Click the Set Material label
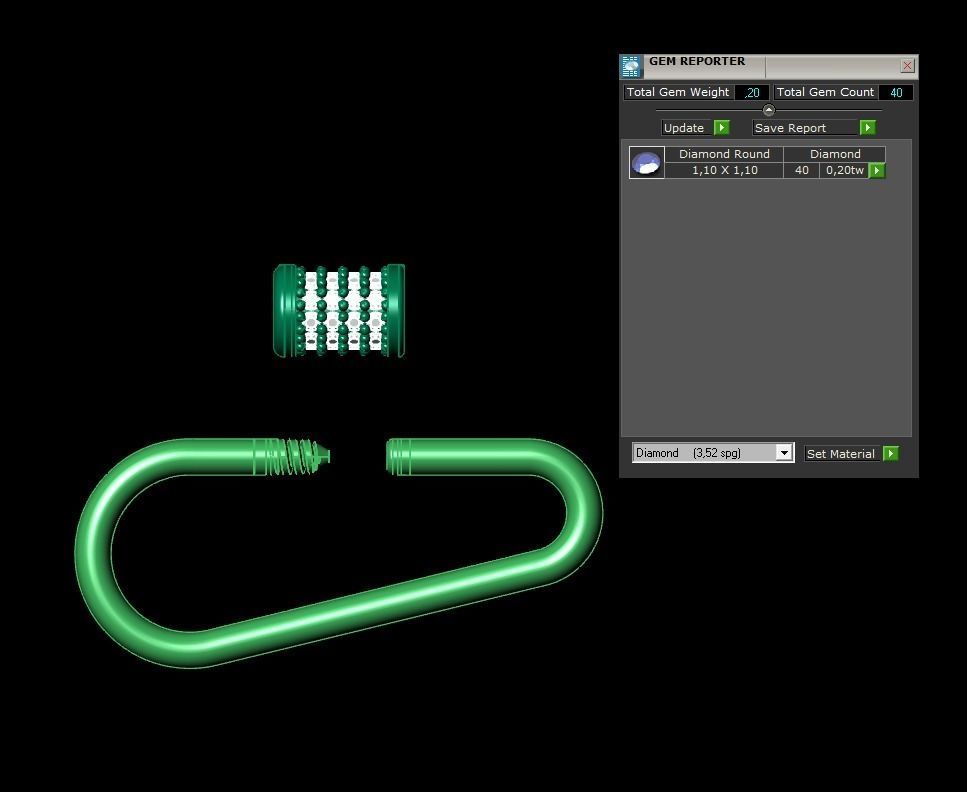 pos(841,454)
